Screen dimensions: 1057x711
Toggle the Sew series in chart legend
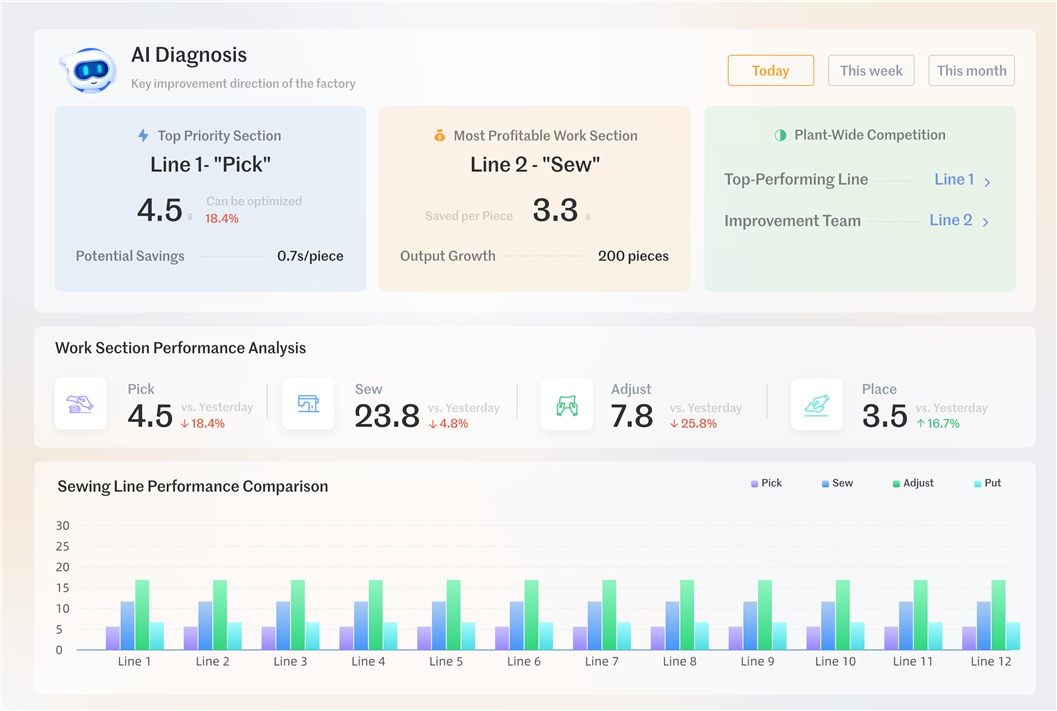click(837, 483)
